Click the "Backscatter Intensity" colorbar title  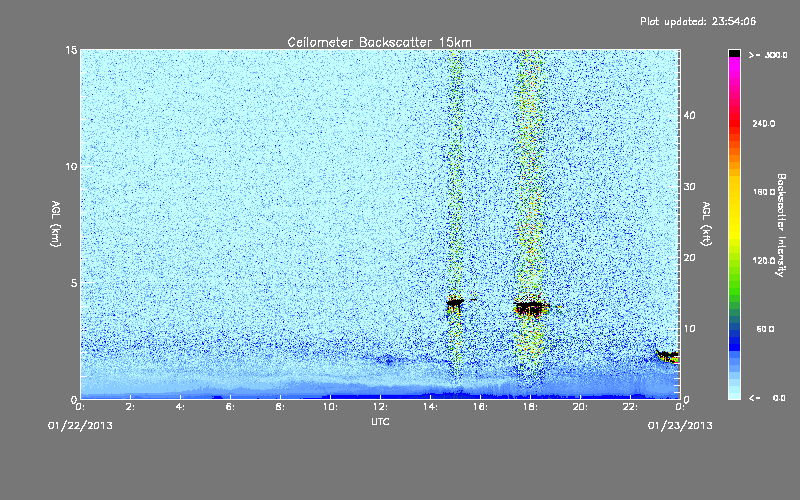click(781, 225)
